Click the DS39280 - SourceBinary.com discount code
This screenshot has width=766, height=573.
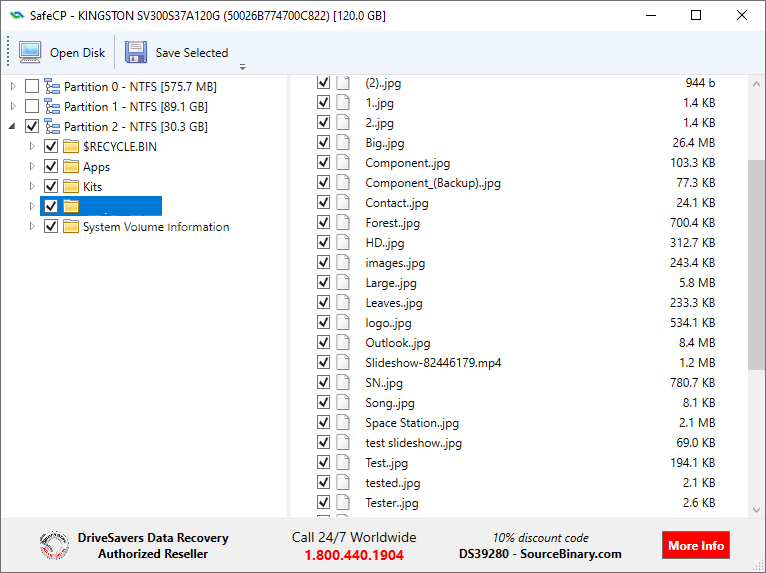pyautogui.click(x=540, y=554)
